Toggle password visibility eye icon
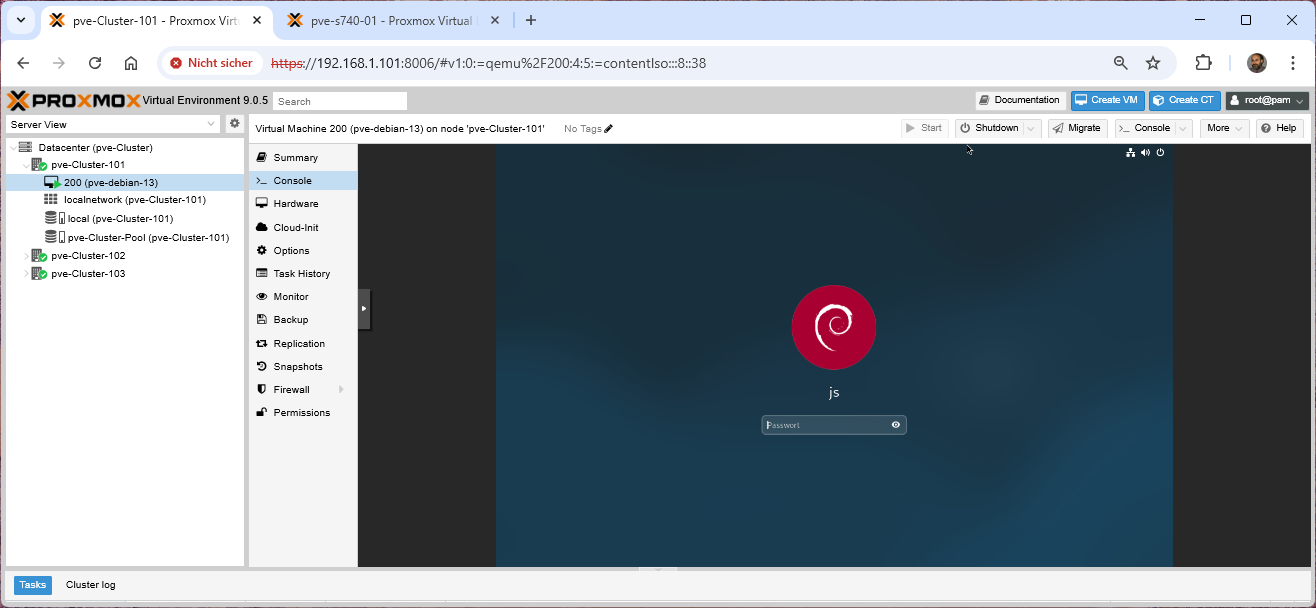Image resolution: width=1316 pixels, height=608 pixels. coord(895,425)
